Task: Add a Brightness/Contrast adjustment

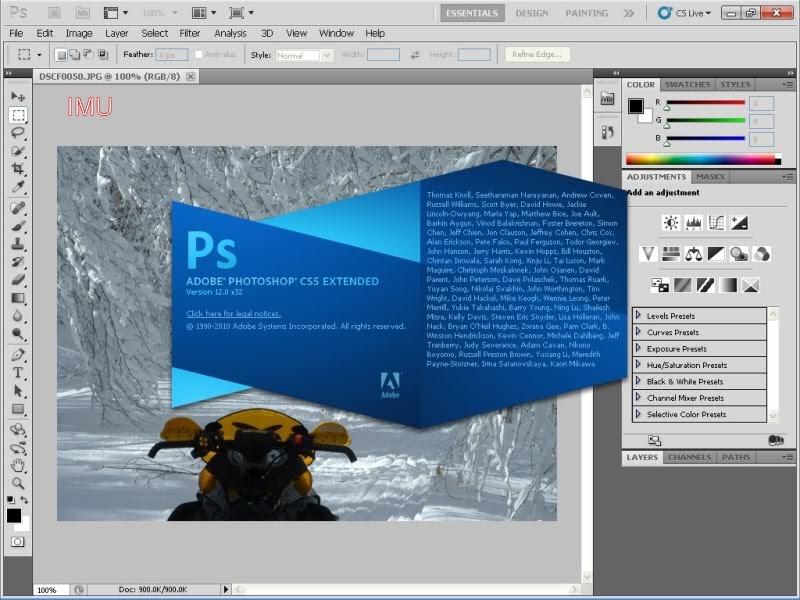Action: pyautogui.click(x=670, y=222)
